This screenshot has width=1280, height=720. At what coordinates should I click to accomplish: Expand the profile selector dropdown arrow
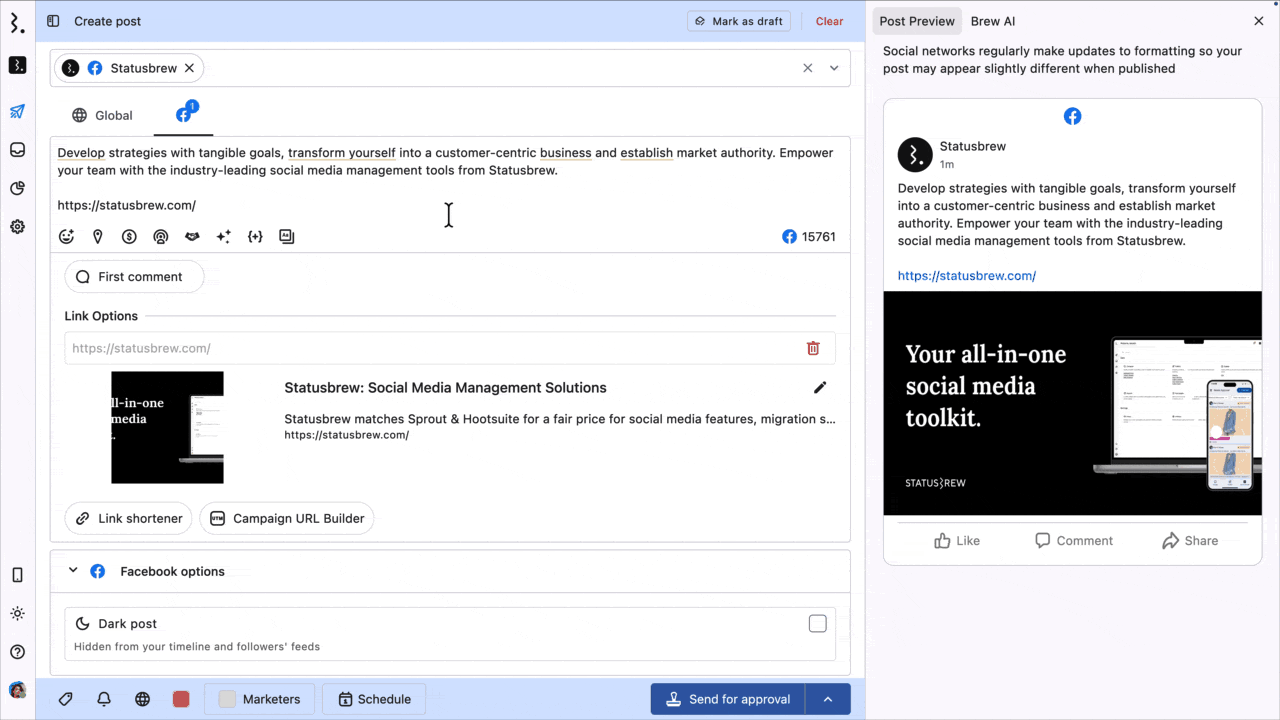coord(834,68)
